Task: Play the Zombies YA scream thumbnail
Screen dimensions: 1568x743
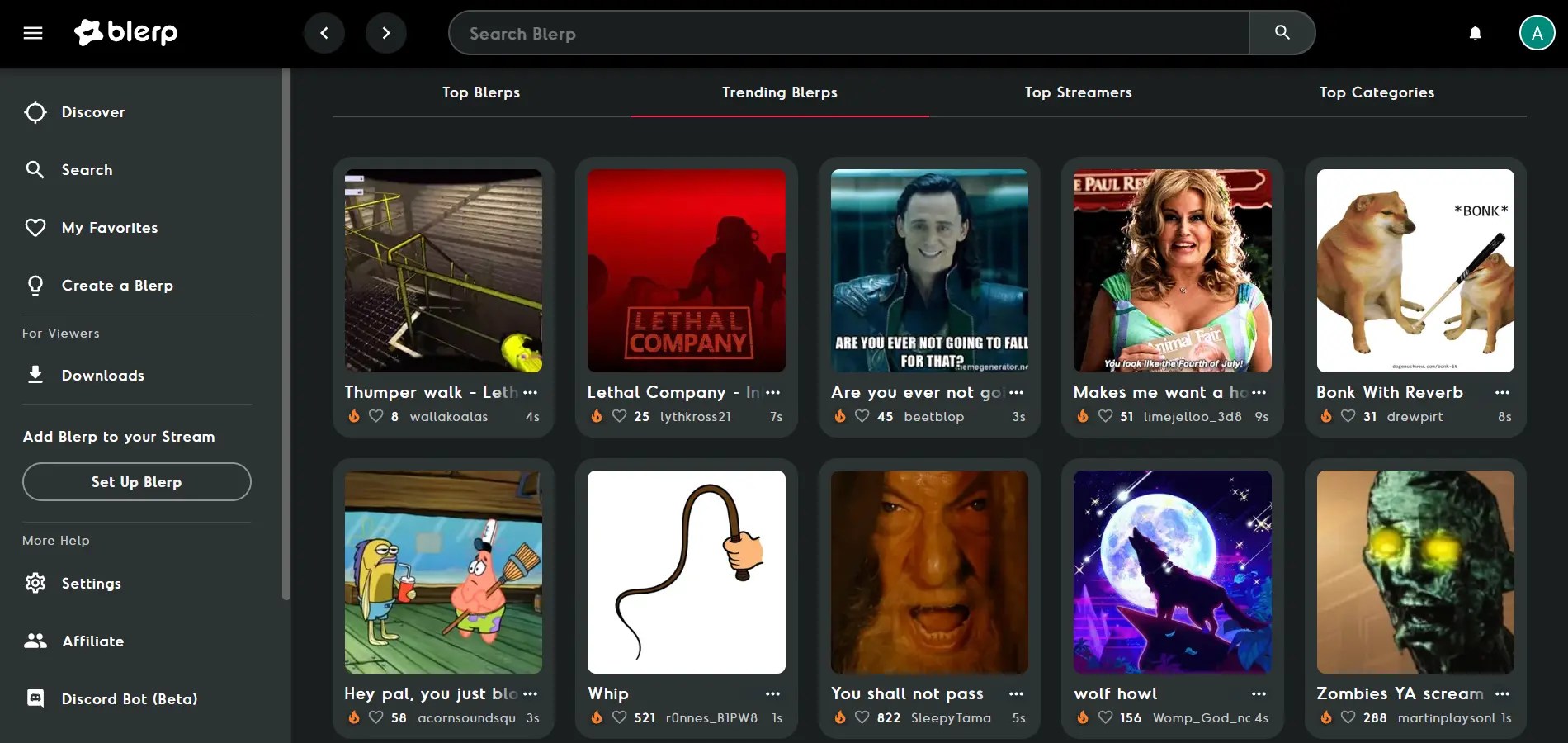Action: (1415, 572)
